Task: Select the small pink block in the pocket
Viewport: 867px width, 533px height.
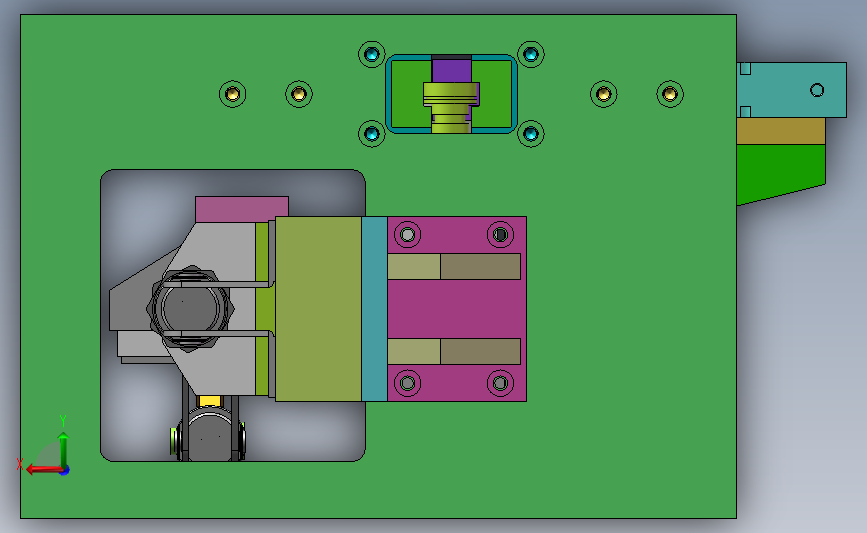Action: (x=242, y=209)
